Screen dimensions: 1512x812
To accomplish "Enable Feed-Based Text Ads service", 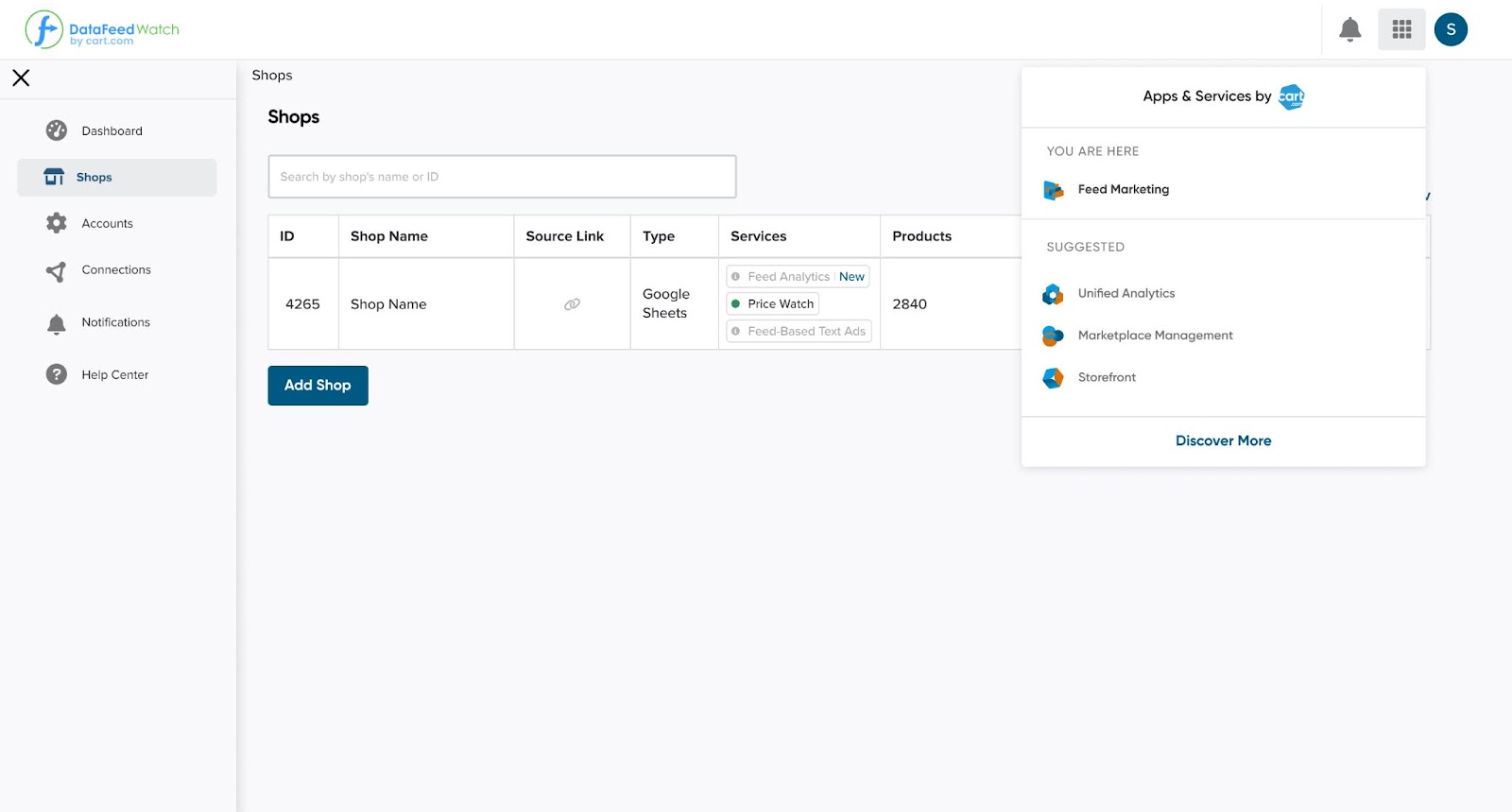I will click(799, 332).
